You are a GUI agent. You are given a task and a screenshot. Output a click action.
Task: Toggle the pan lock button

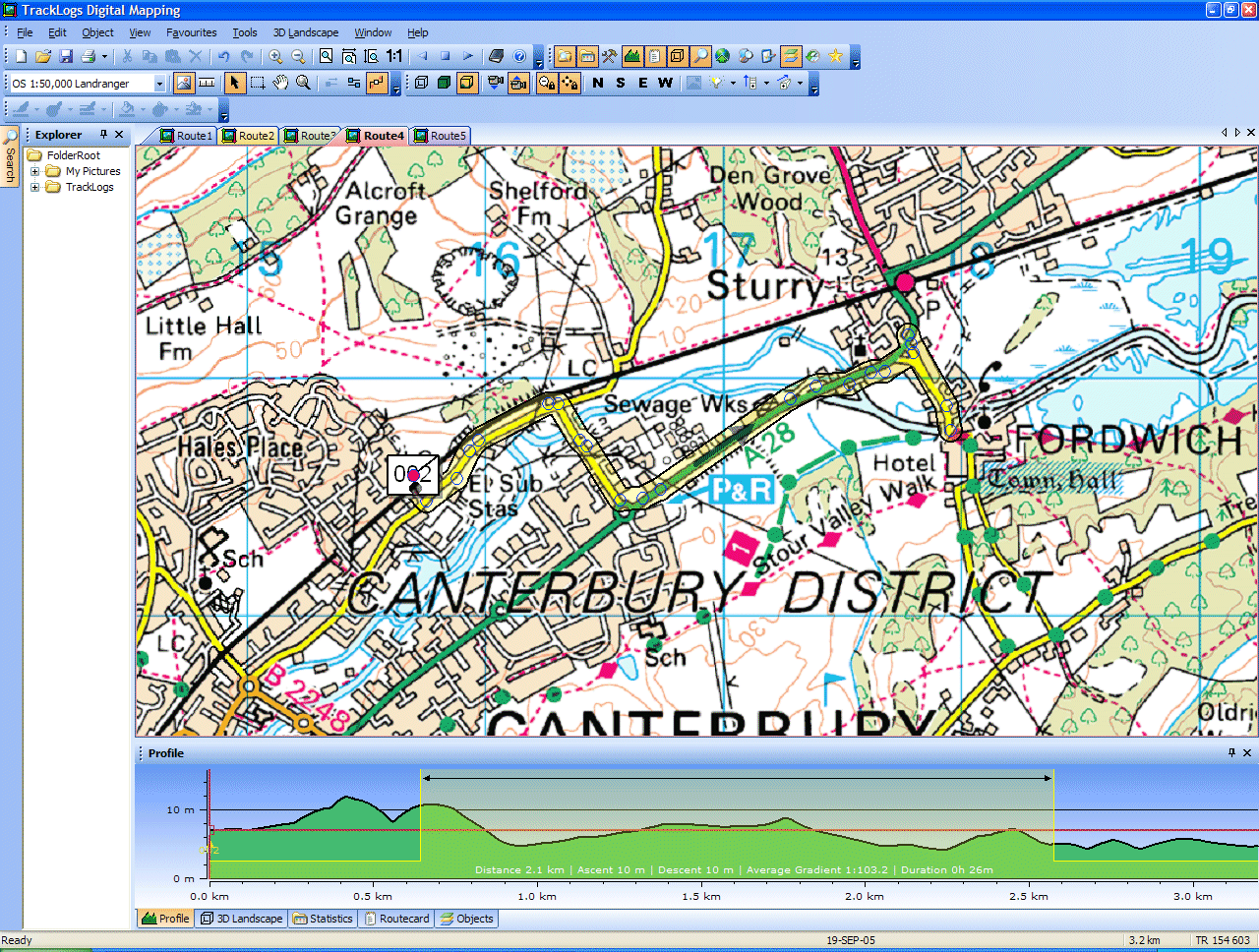click(570, 83)
